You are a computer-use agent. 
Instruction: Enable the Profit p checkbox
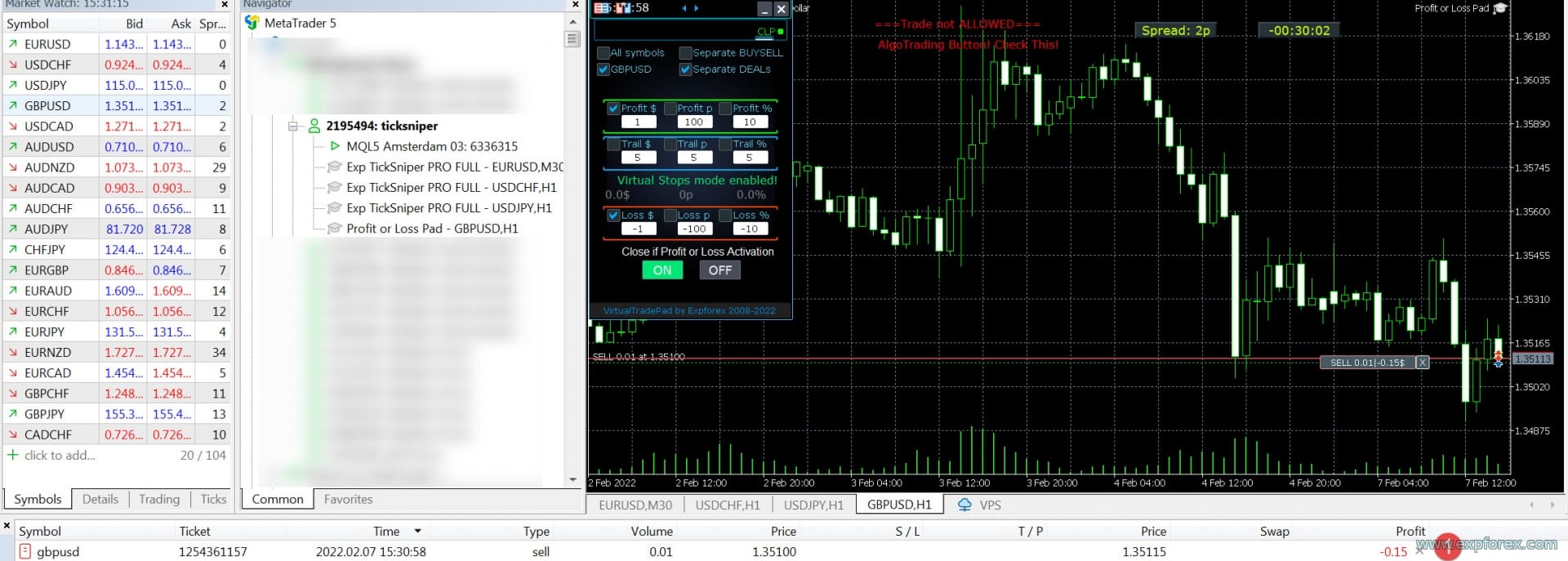pyautogui.click(x=670, y=108)
